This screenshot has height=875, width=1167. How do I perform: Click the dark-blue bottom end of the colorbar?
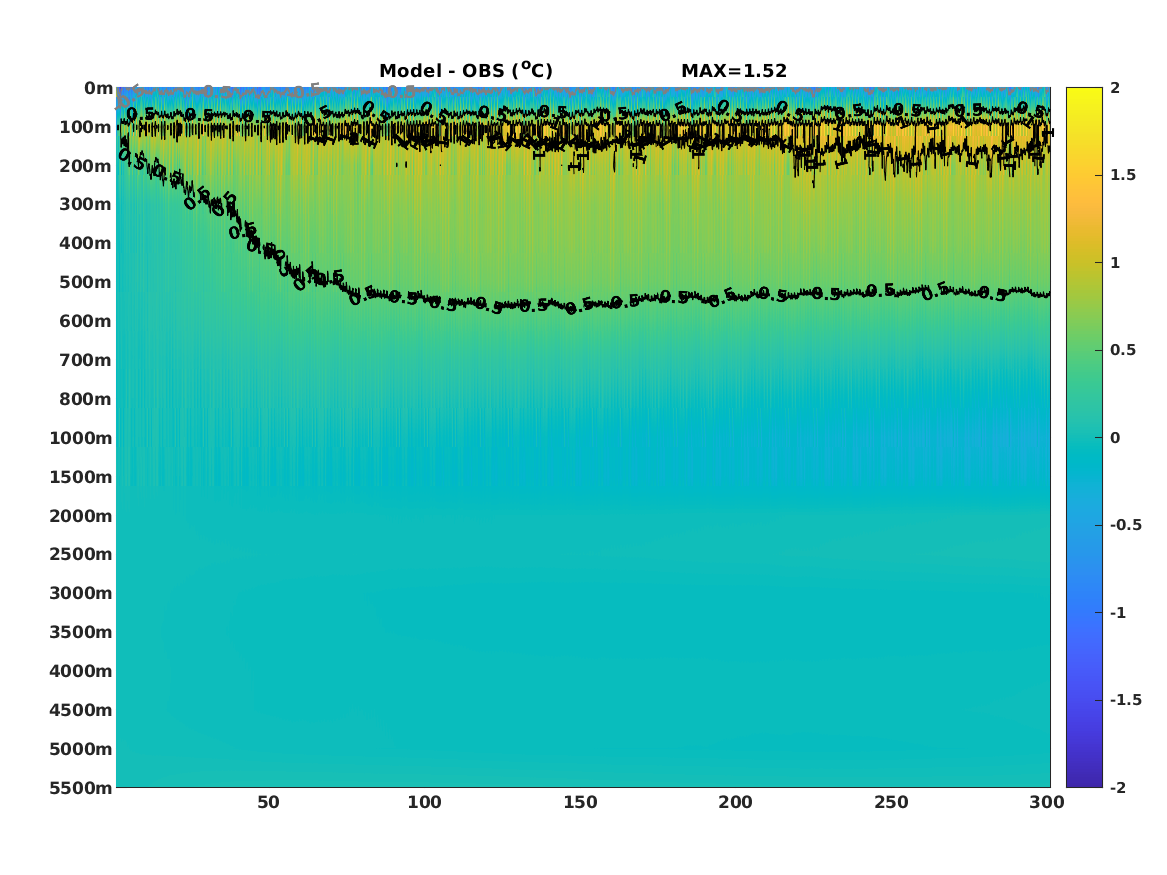point(1084,781)
